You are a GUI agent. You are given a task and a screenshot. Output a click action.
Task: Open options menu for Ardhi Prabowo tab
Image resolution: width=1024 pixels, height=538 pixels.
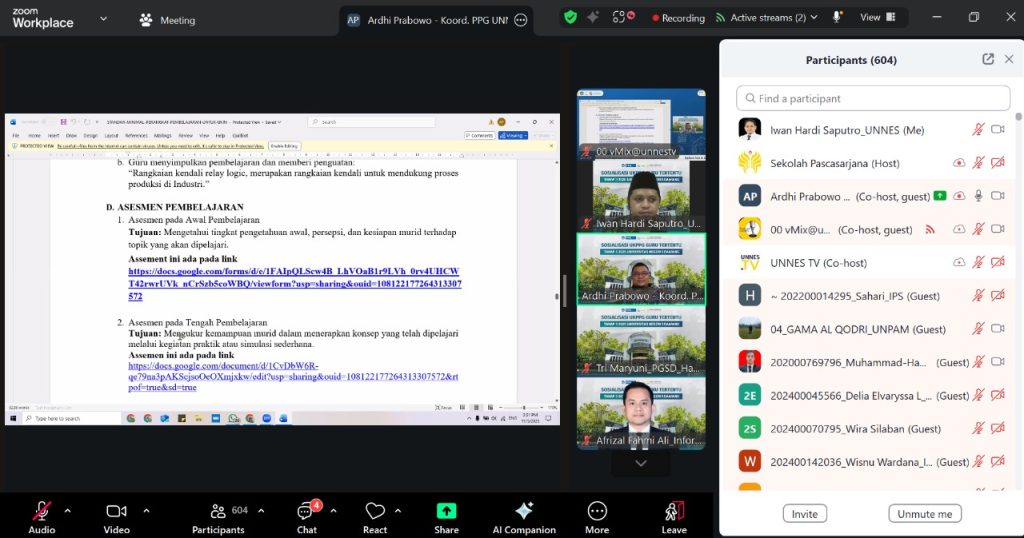coord(520,19)
